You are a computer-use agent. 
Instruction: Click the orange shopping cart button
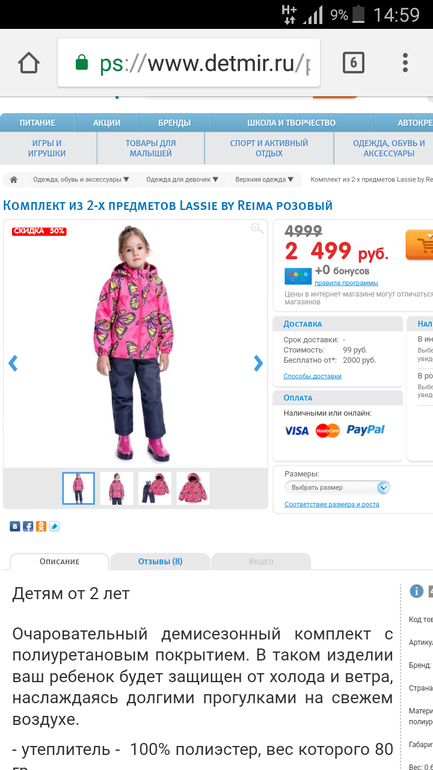tap(419, 245)
